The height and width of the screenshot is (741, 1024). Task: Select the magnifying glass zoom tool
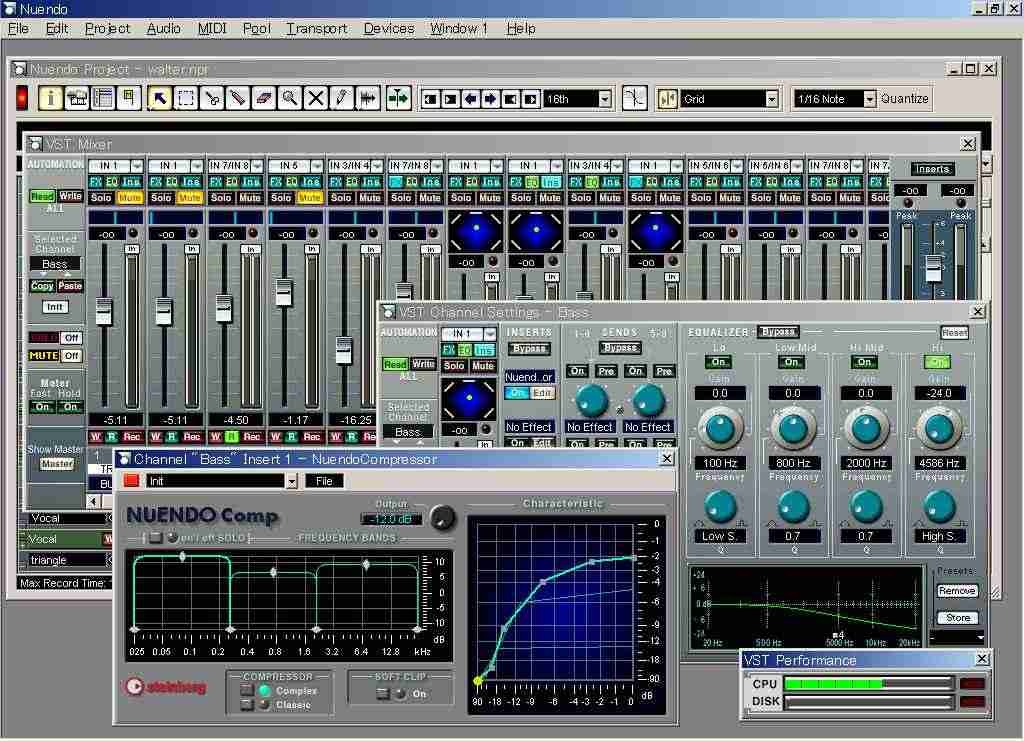click(x=289, y=99)
